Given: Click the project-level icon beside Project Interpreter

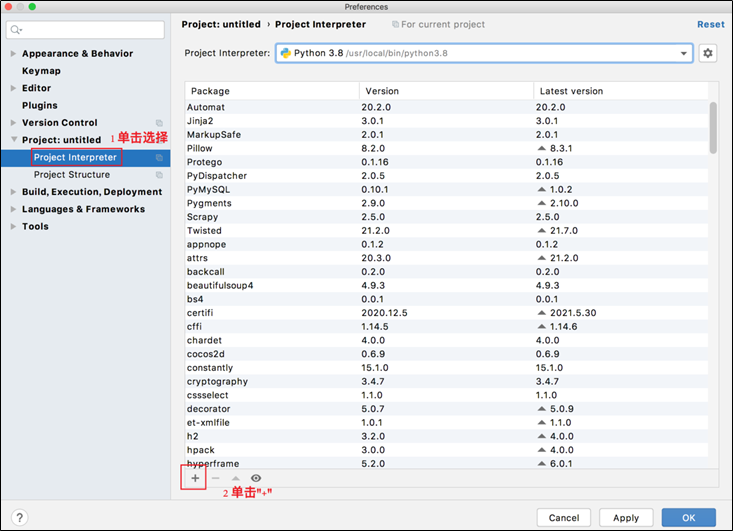Looking at the screenshot, I should point(159,158).
